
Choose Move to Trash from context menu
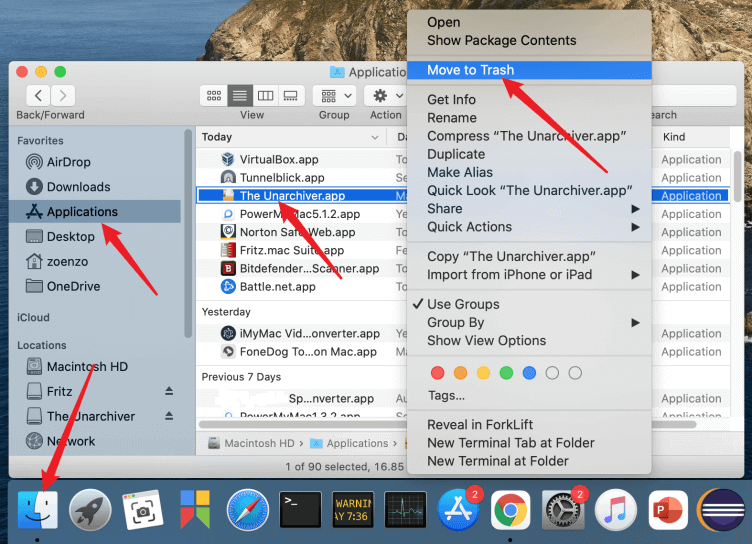470,70
